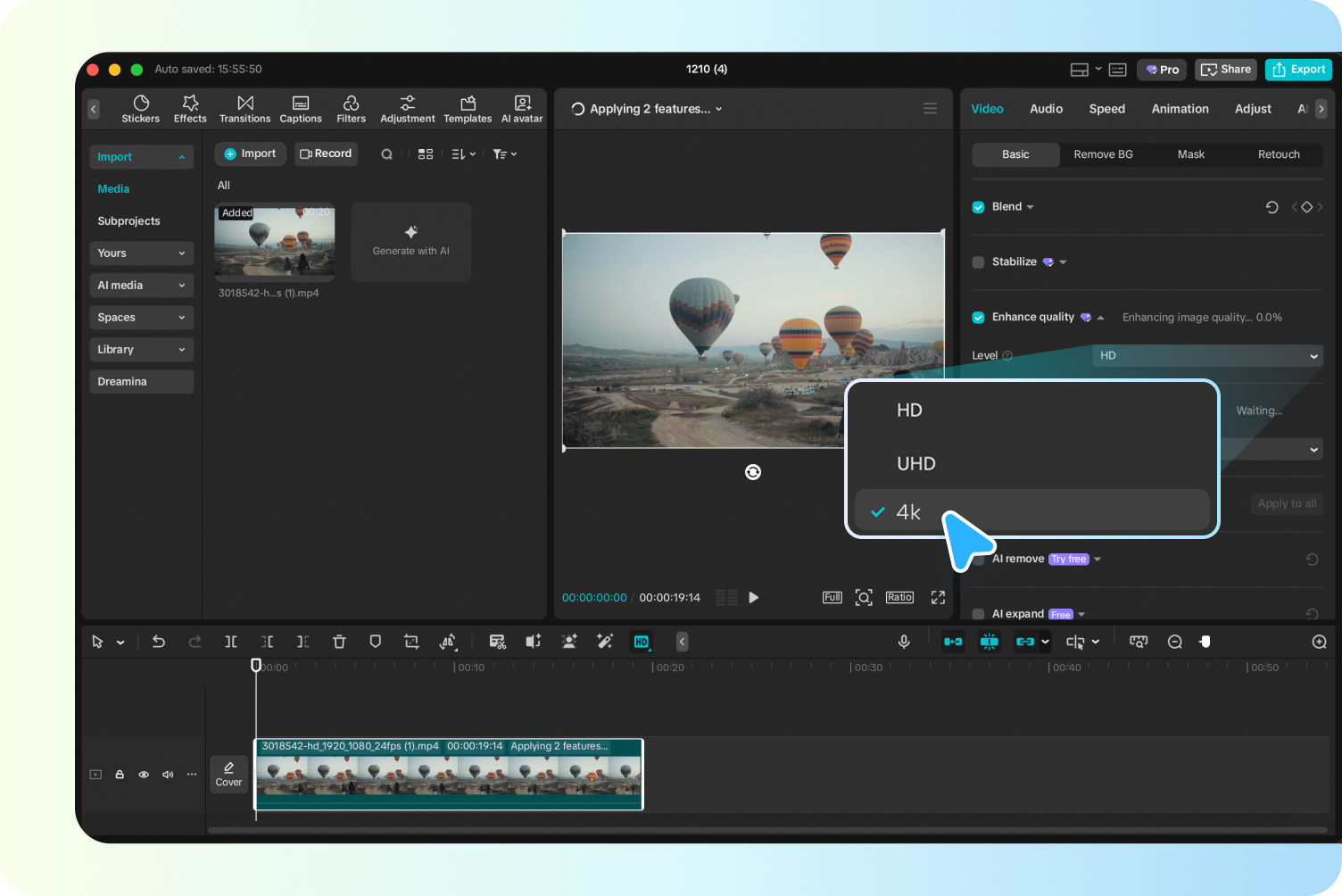Viewport: 1342px width, 896px height.
Task: Click the Undo arrow in timeline toolbar
Action: 159,642
